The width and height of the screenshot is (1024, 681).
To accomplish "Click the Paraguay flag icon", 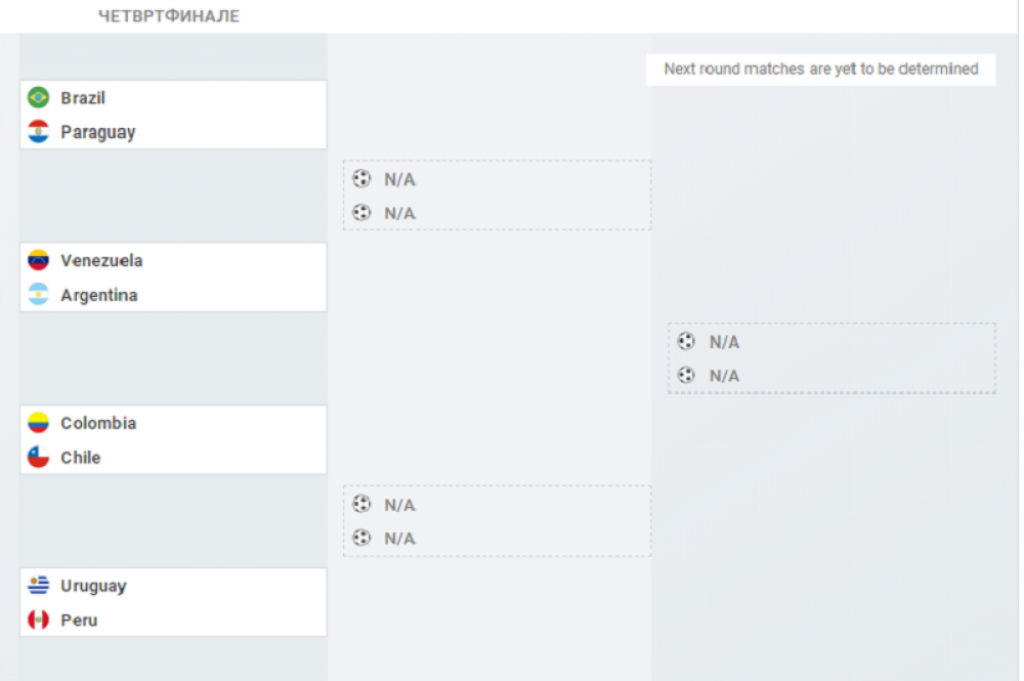I will coord(38,132).
